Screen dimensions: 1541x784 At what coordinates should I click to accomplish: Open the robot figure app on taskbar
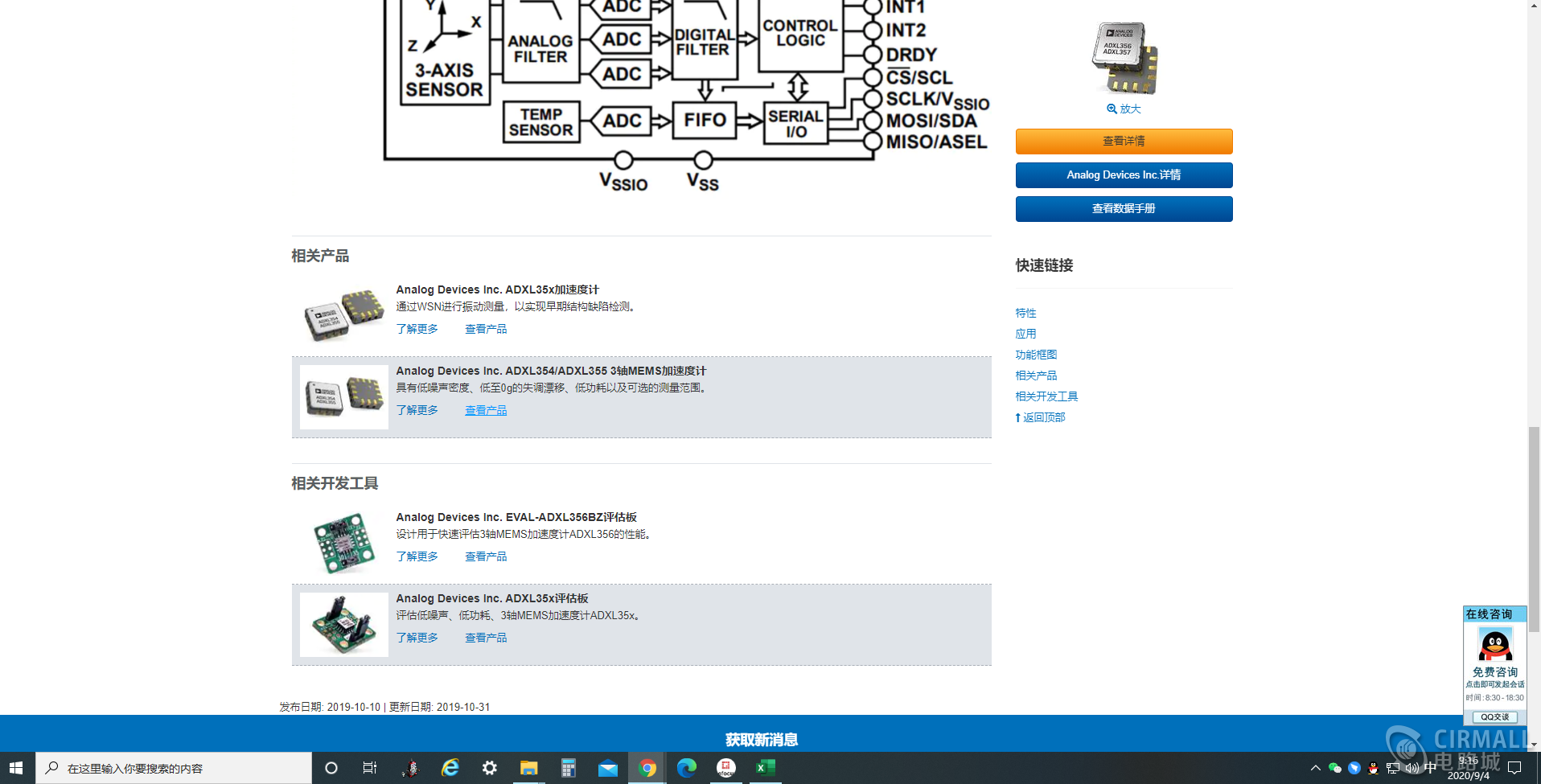pos(410,768)
